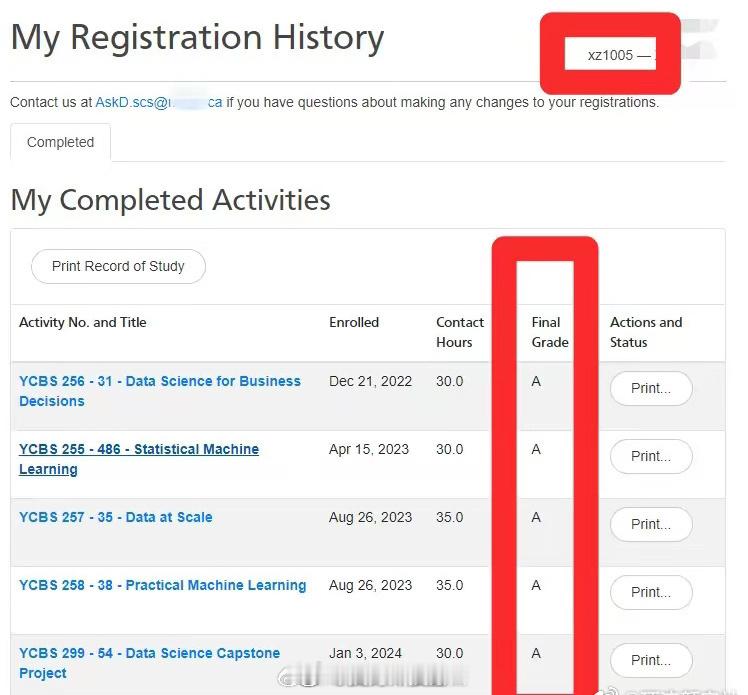Open YCBS 257 Data at Scale link
This screenshot has height=695, width=748.
coord(116,517)
